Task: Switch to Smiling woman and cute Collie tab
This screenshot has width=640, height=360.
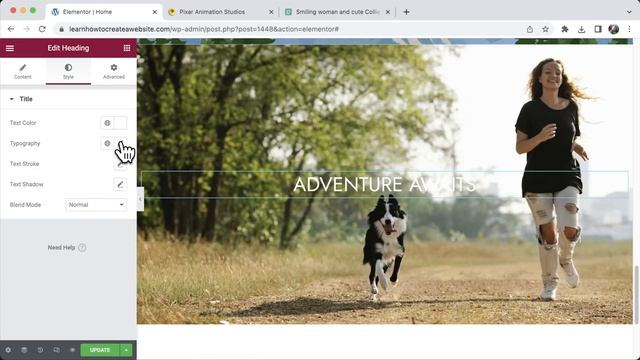Action: tap(338, 12)
